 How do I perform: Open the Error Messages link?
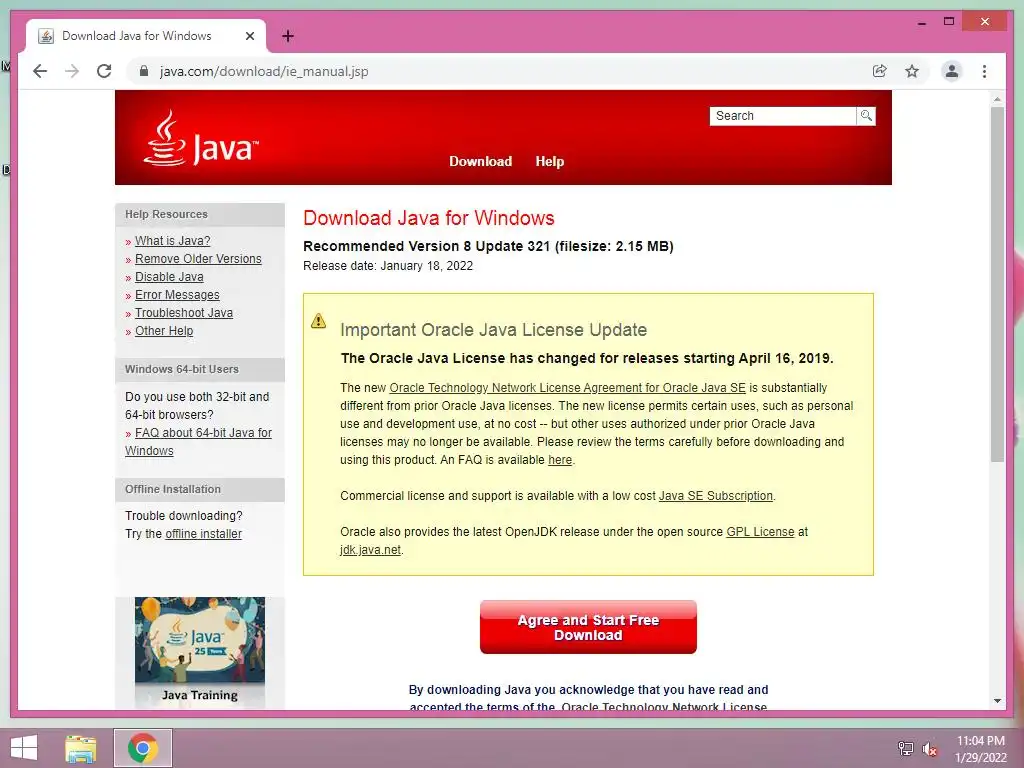[x=177, y=295]
